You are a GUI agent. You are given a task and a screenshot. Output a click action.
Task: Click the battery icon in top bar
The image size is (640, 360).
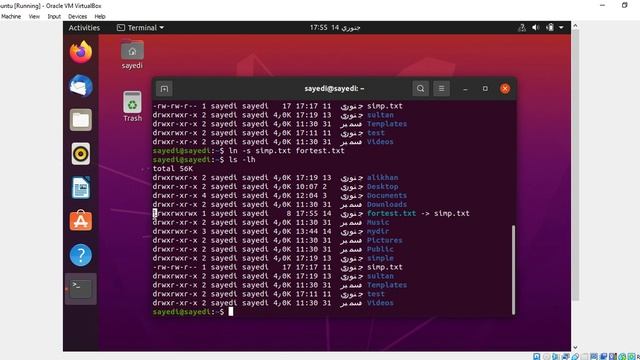click(550, 28)
